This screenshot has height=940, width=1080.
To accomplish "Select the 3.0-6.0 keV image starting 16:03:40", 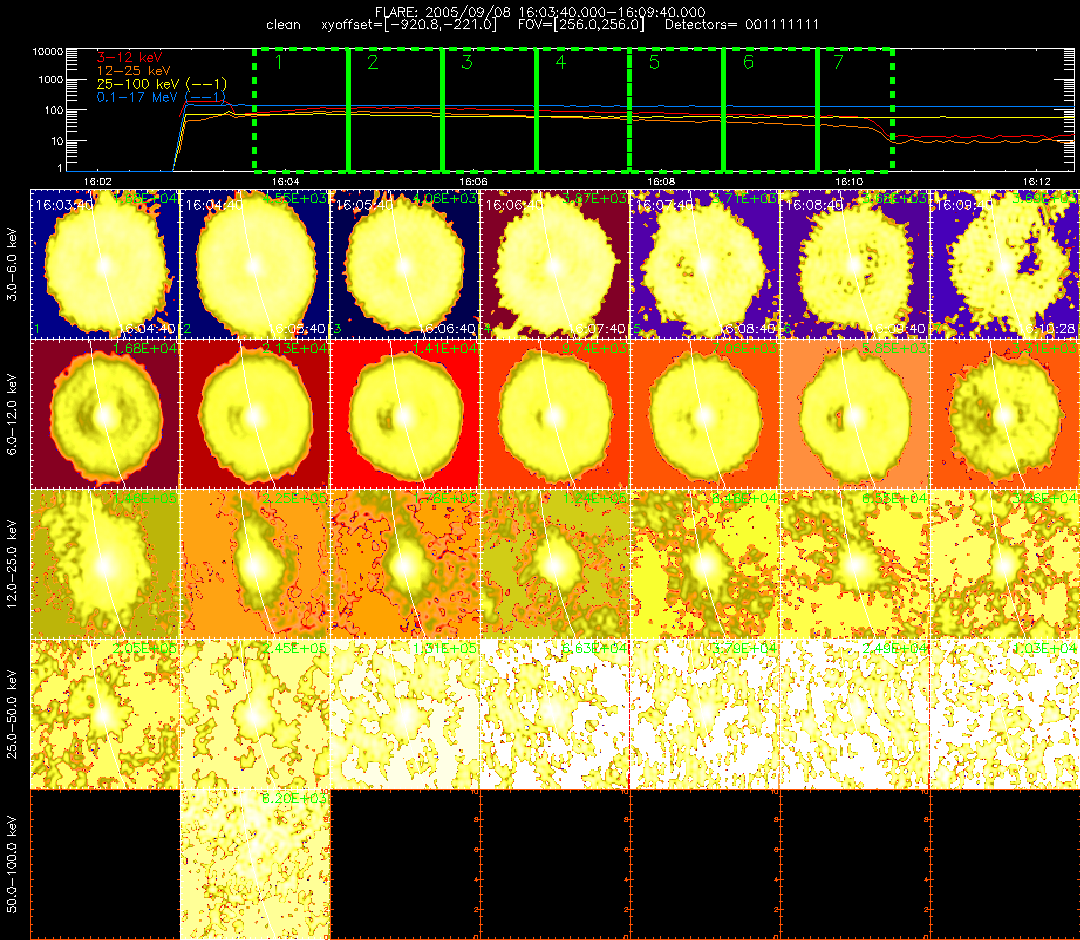I will [105, 264].
